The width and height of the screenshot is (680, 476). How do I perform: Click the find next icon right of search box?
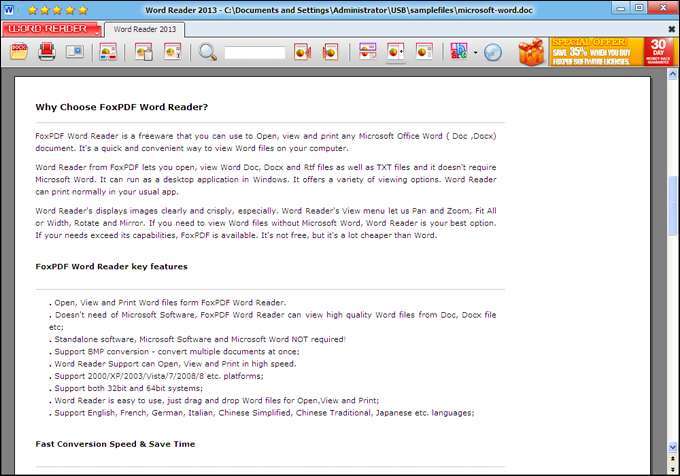click(x=302, y=52)
